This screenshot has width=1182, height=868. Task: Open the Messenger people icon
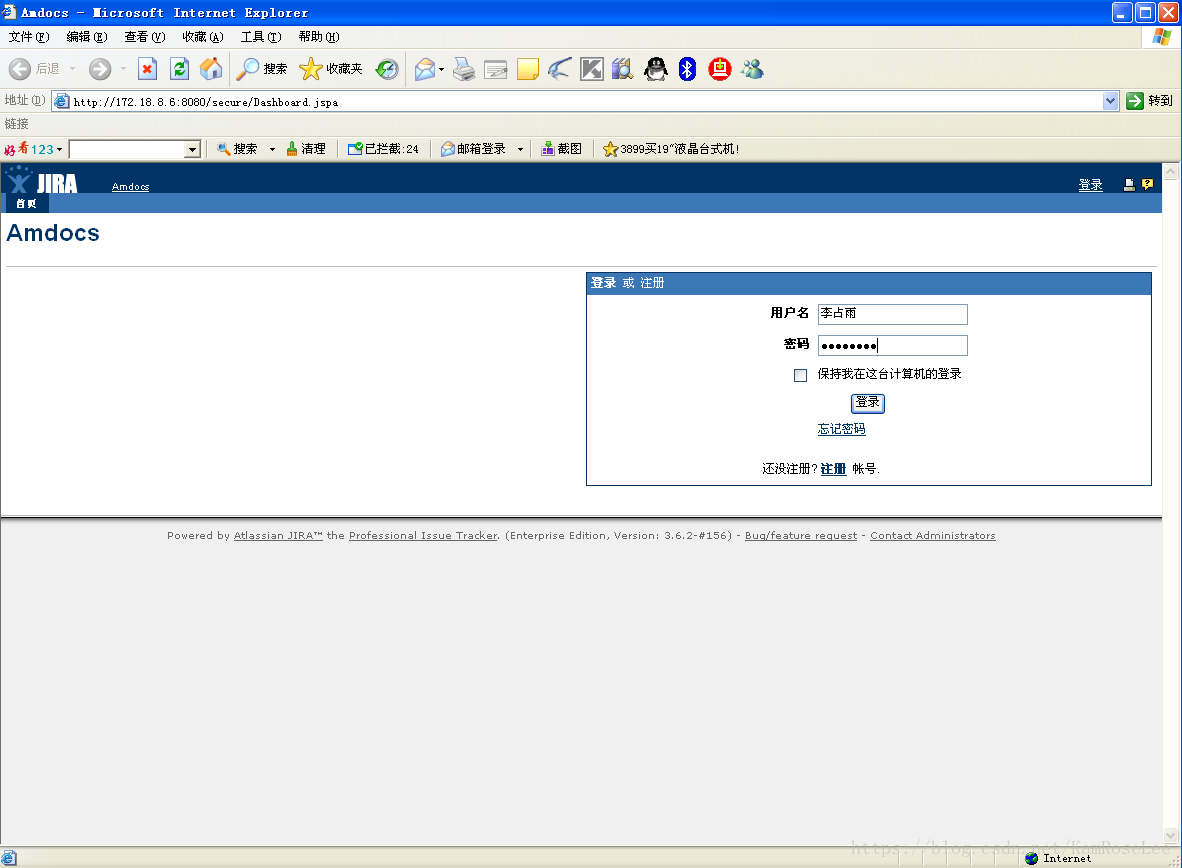point(752,69)
